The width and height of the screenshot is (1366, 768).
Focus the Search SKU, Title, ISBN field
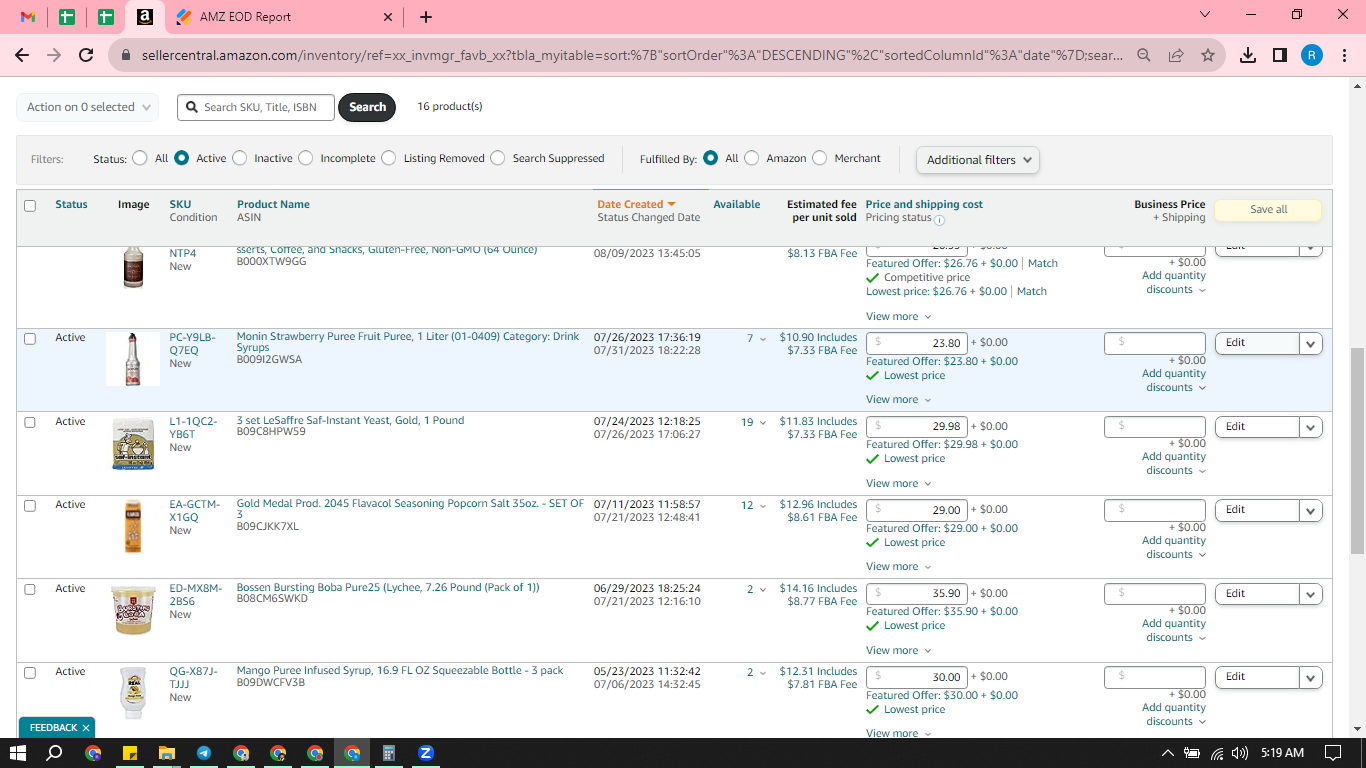point(256,107)
